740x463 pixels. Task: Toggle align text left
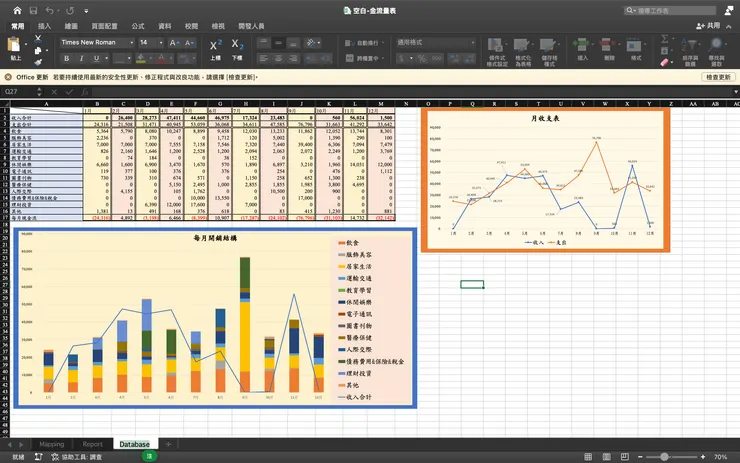tap(263, 59)
